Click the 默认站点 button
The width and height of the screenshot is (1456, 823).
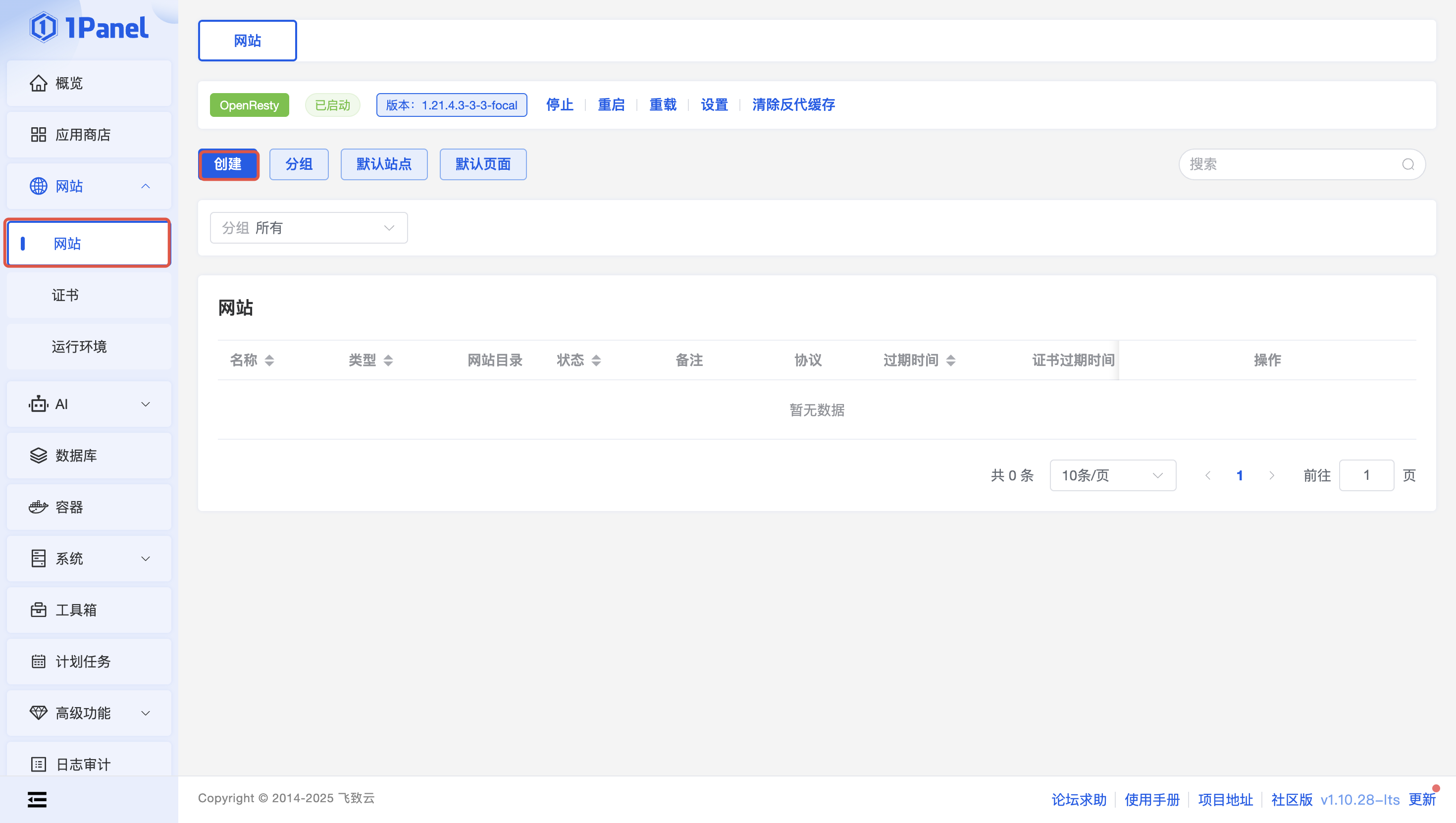pyautogui.click(x=384, y=164)
